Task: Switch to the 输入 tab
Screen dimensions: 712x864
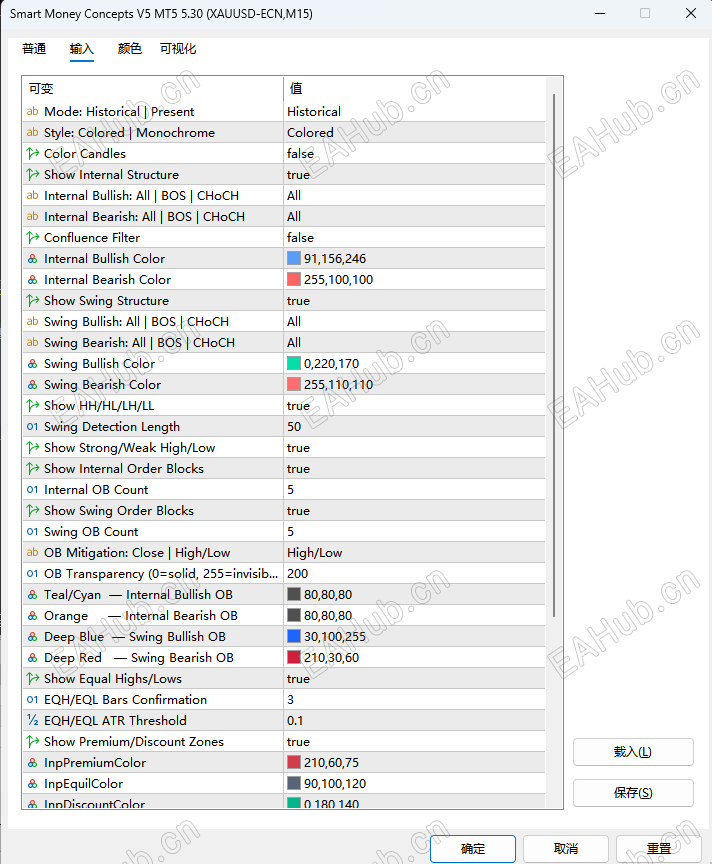Action: [x=82, y=48]
